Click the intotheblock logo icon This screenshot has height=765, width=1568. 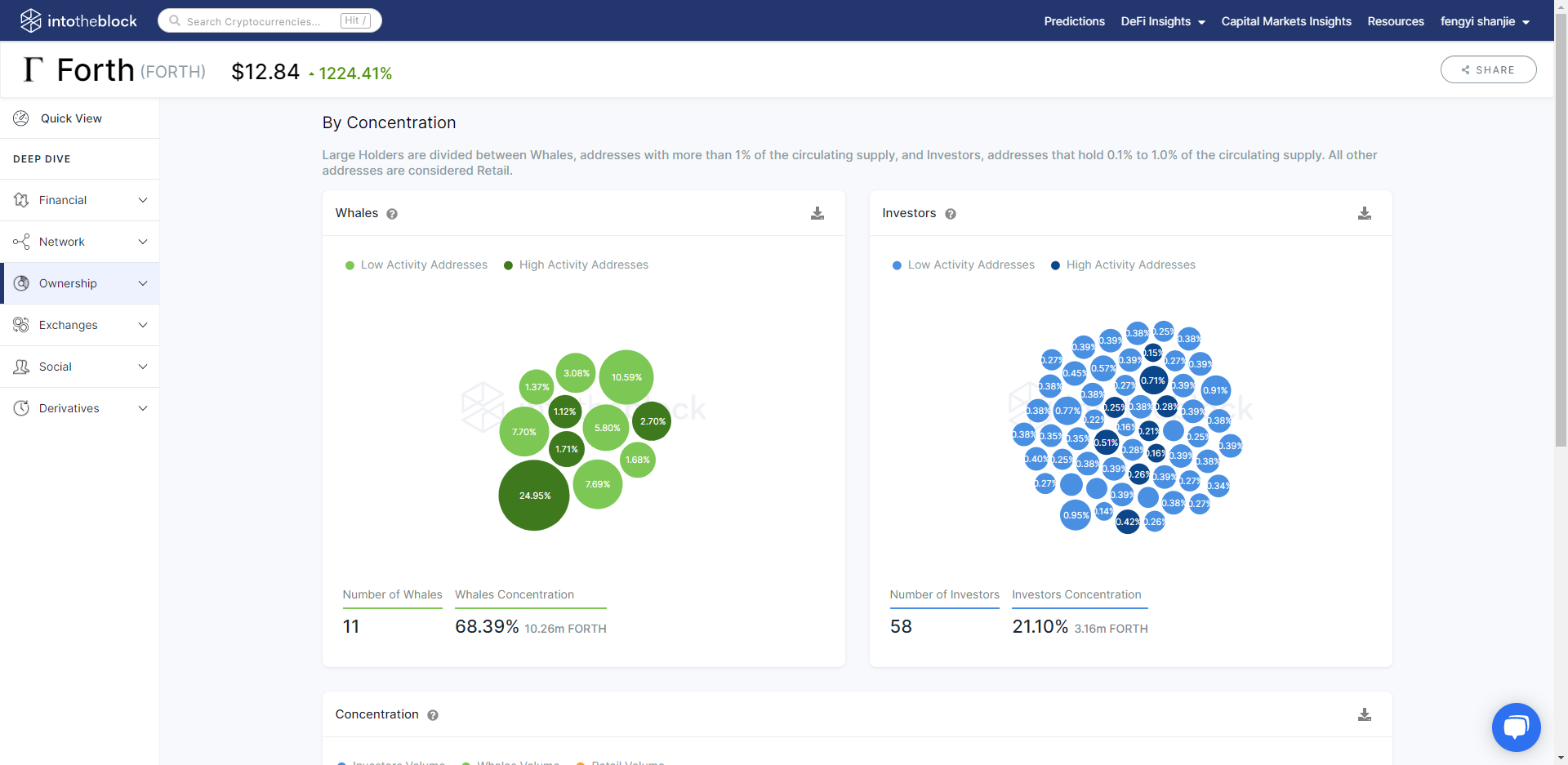click(30, 20)
